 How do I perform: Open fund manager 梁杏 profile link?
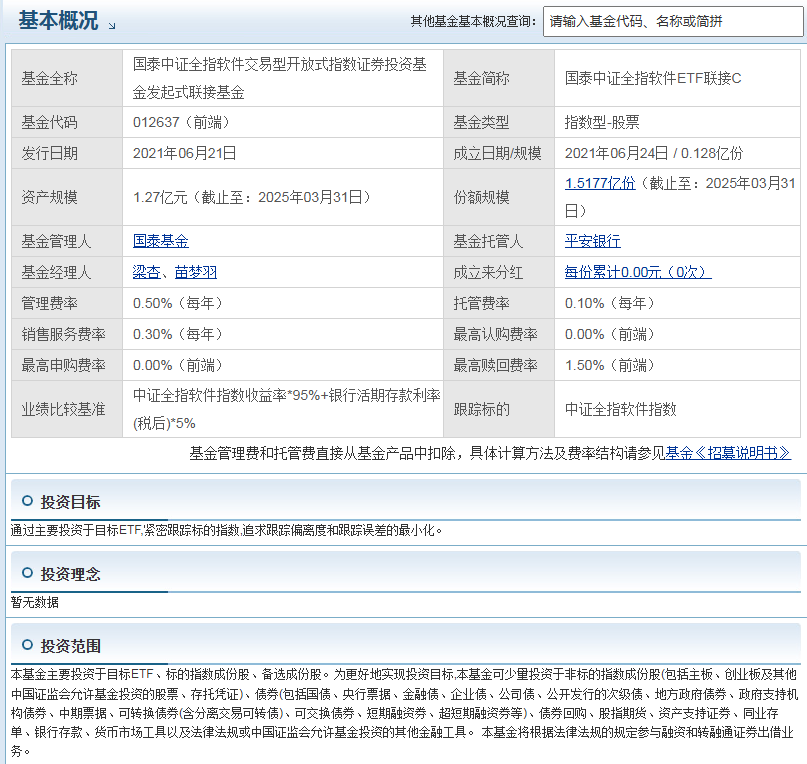click(x=147, y=272)
